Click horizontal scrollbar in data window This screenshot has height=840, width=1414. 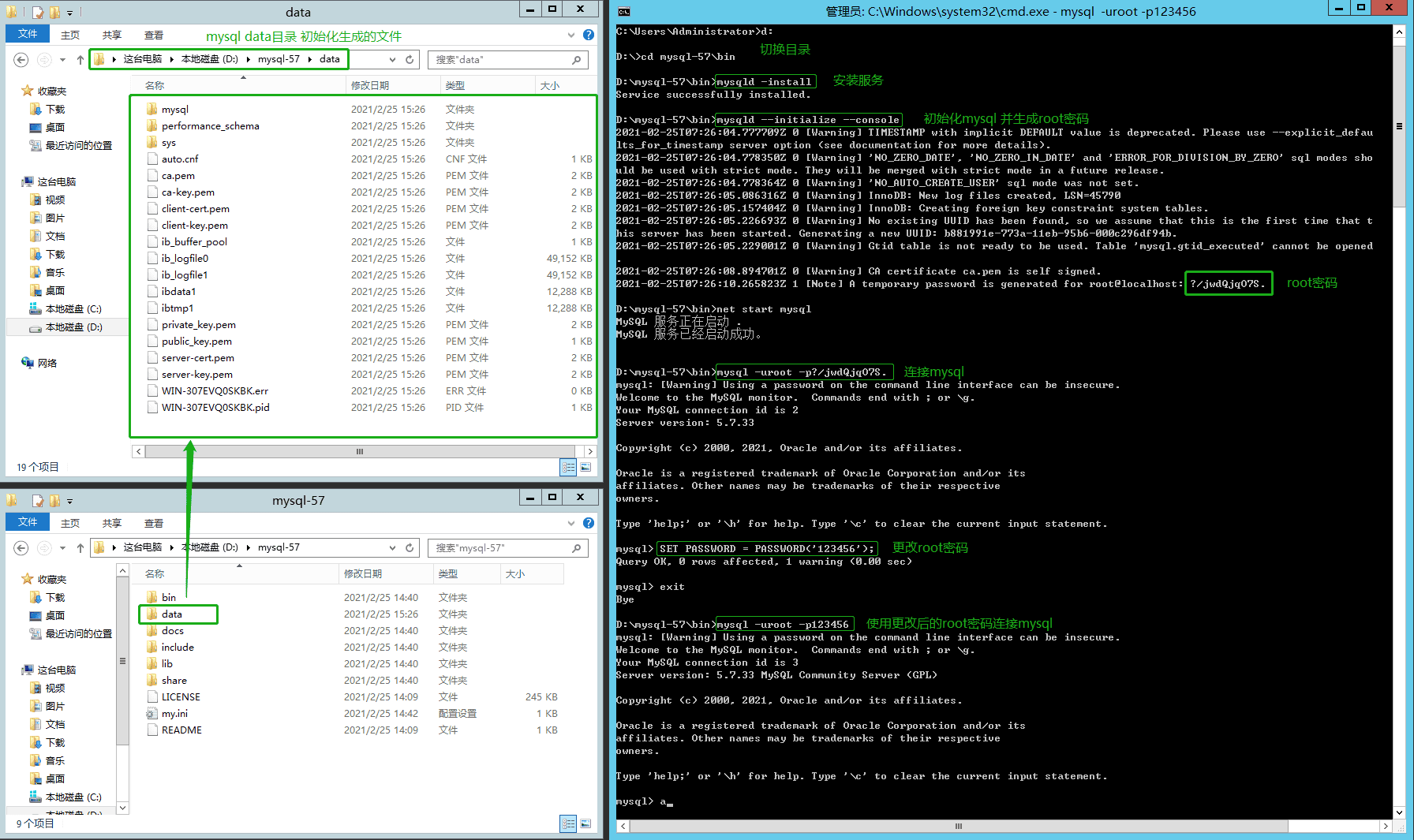click(x=359, y=452)
